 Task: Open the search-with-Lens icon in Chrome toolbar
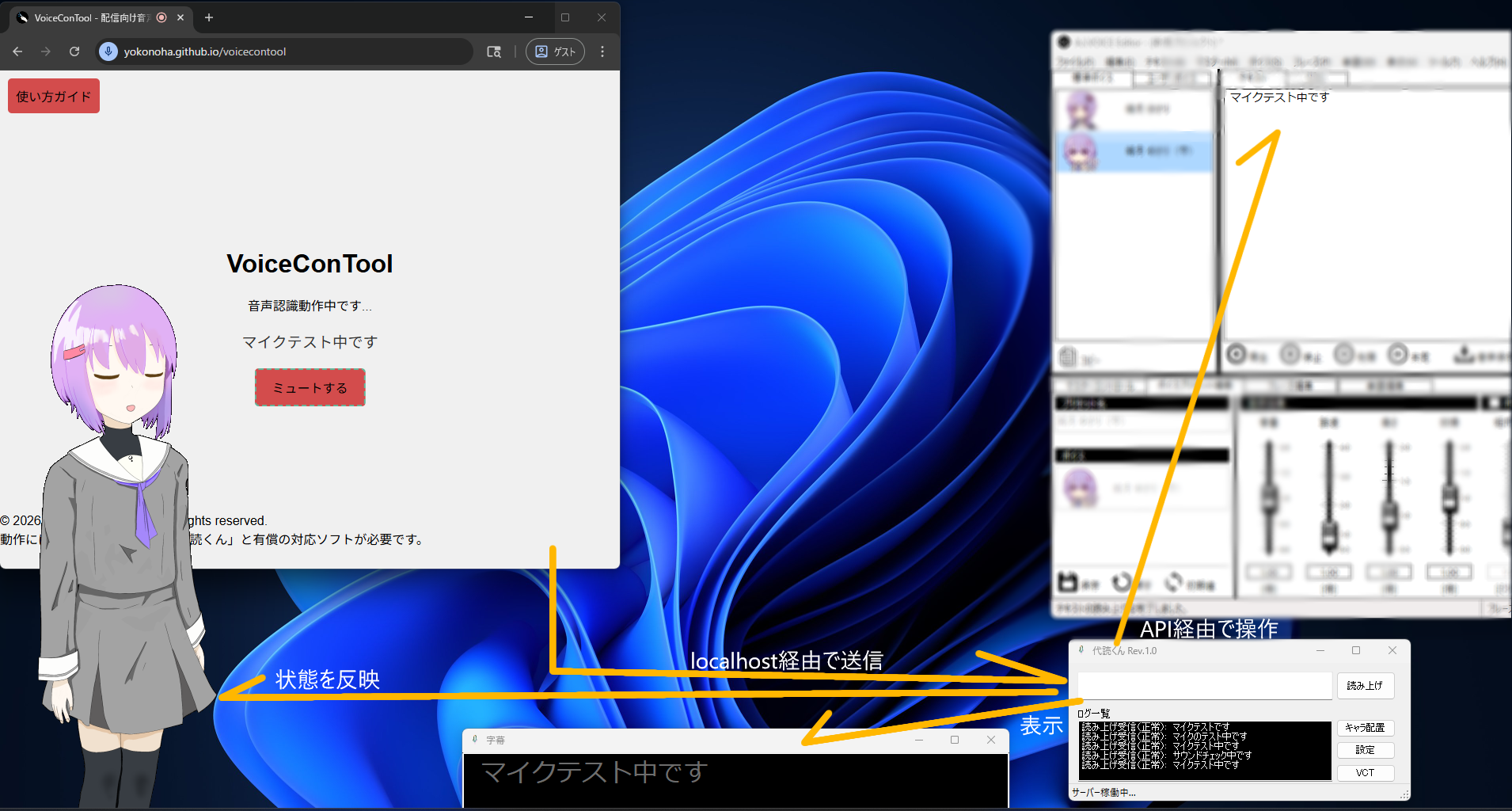pyautogui.click(x=494, y=51)
